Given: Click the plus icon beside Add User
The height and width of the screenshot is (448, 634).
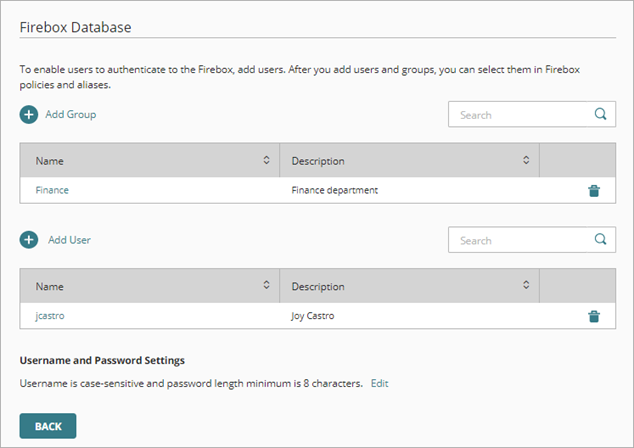Looking at the screenshot, I should (28, 240).
